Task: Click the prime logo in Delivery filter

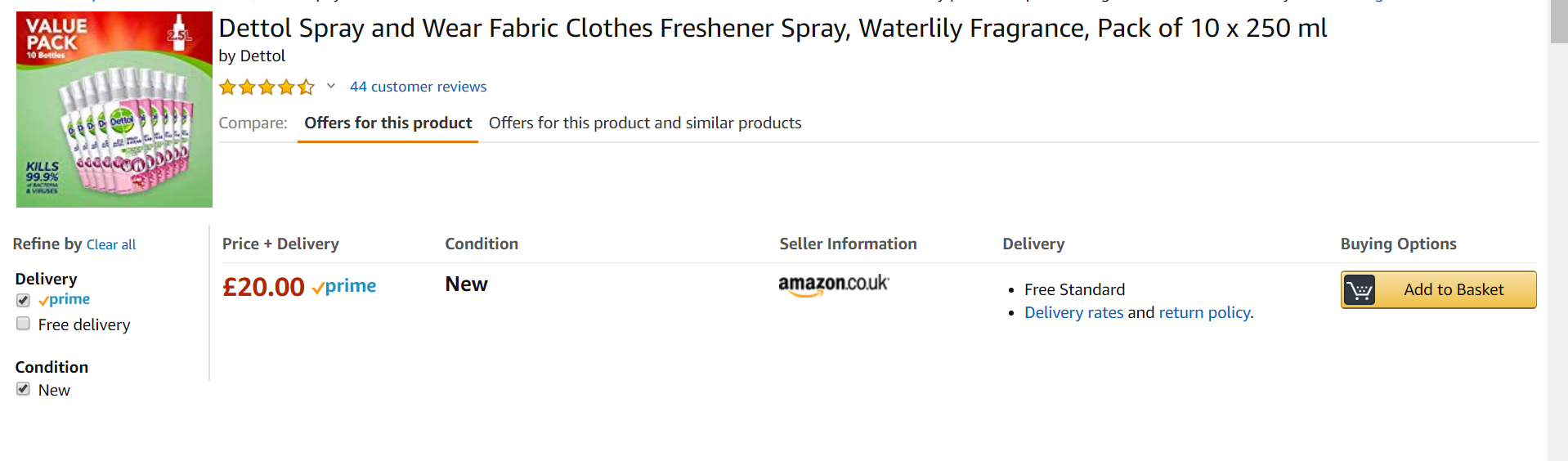Action: click(x=65, y=300)
